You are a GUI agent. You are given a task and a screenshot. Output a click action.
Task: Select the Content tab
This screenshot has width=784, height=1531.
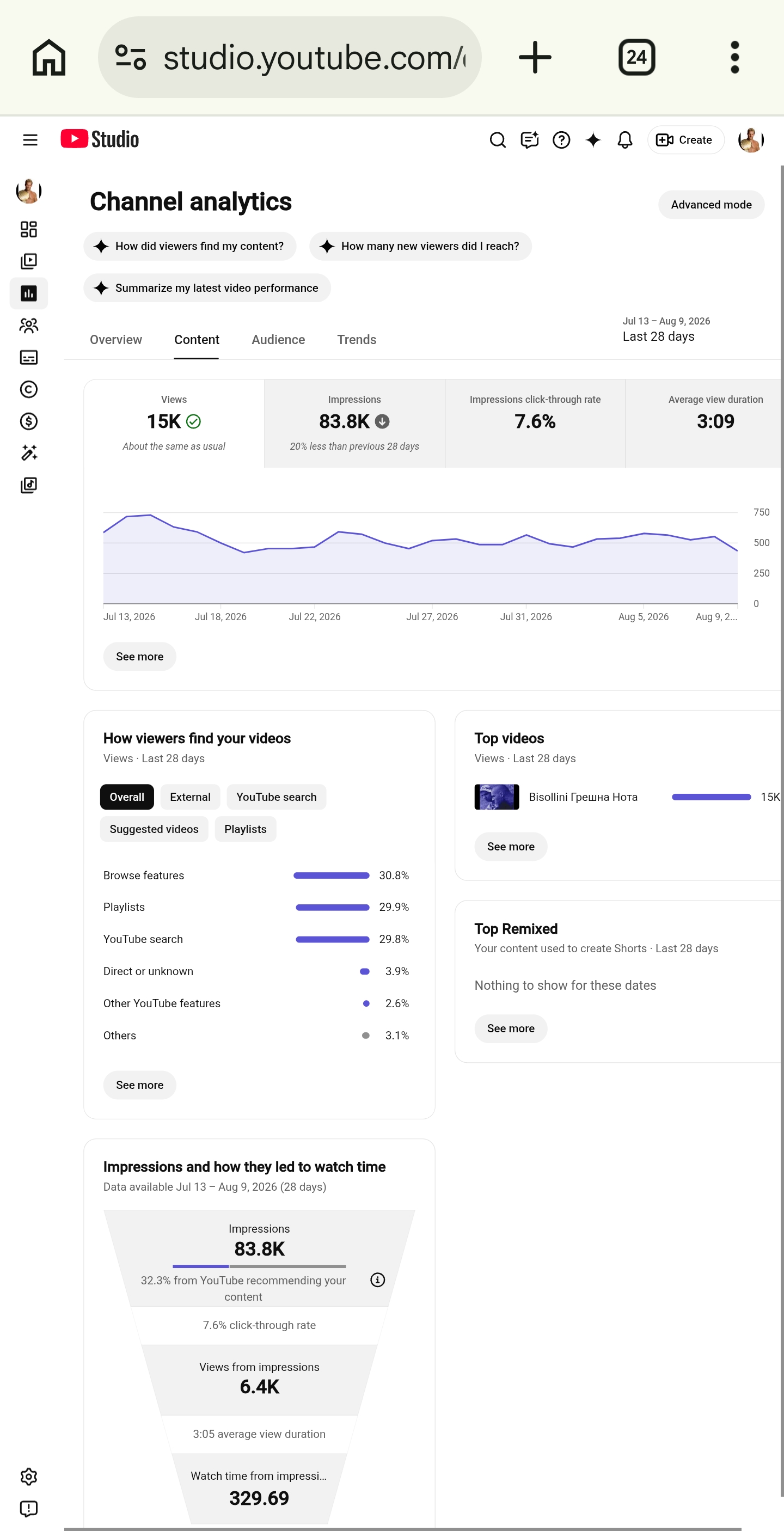point(197,340)
